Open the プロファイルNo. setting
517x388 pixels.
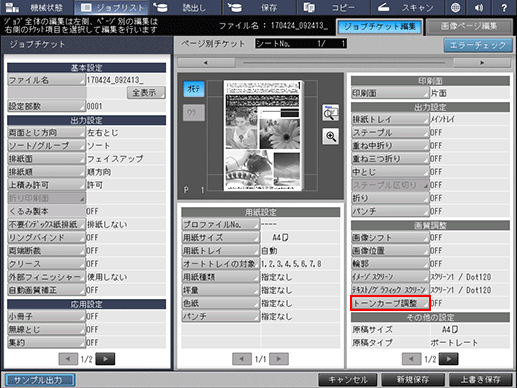pos(220,224)
